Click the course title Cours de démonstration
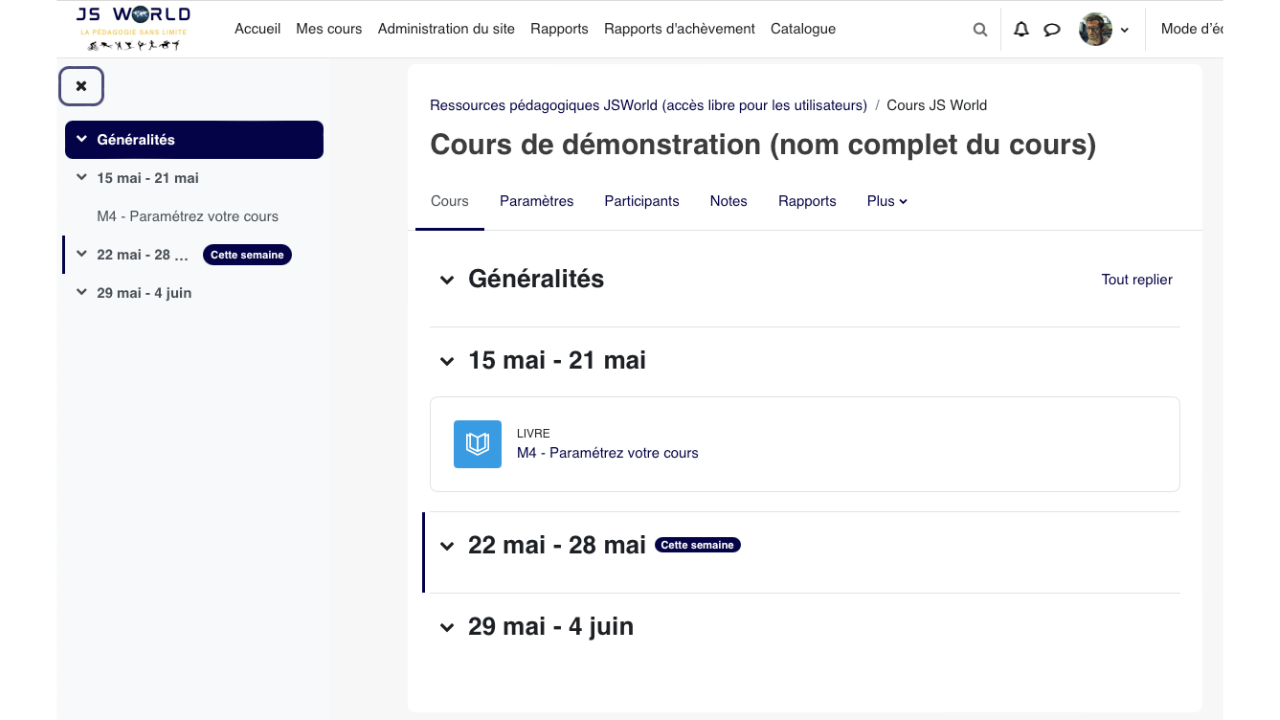Viewport: 1280px width, 720px height. pos(763,145)
